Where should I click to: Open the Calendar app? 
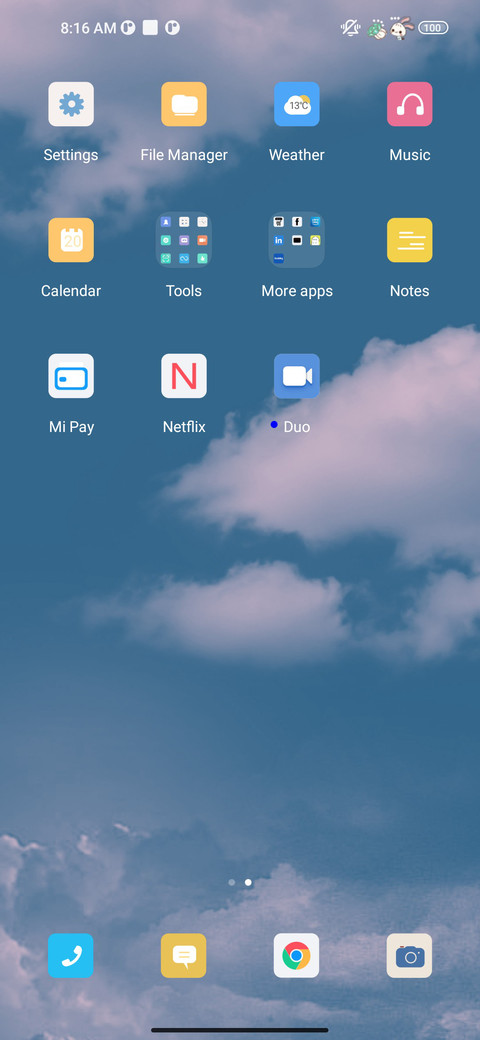pyautogui.click(x=71, y=240)
